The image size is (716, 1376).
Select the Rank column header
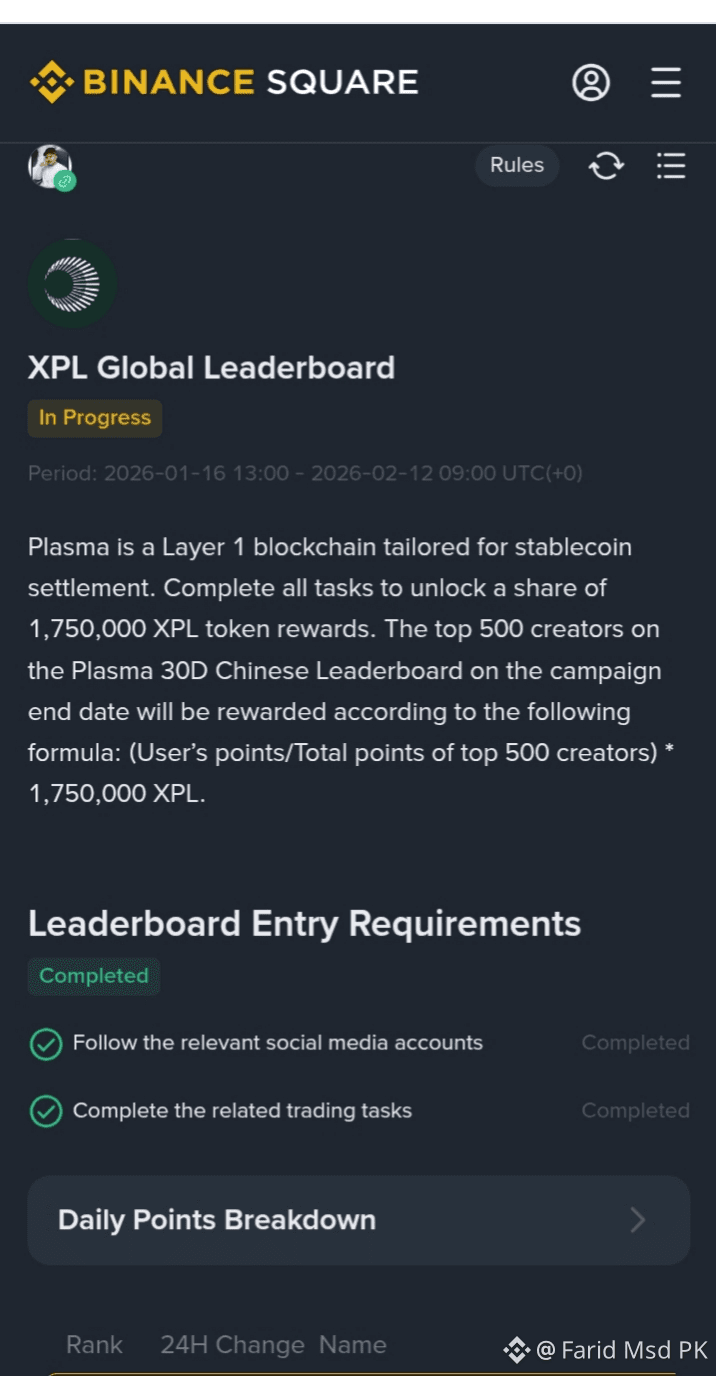[x=94, y=1345]
